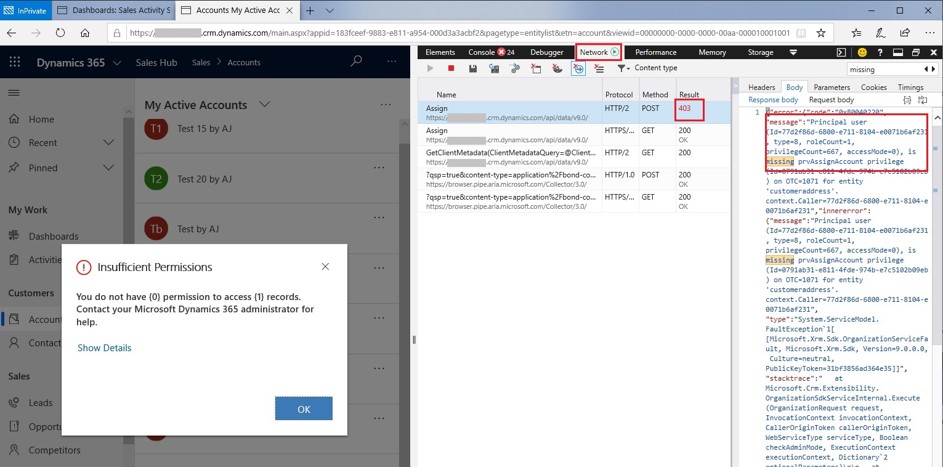This screenshot has width=943, height=467.
Task: Go to the browser home page
Action: tap(85, 32)
